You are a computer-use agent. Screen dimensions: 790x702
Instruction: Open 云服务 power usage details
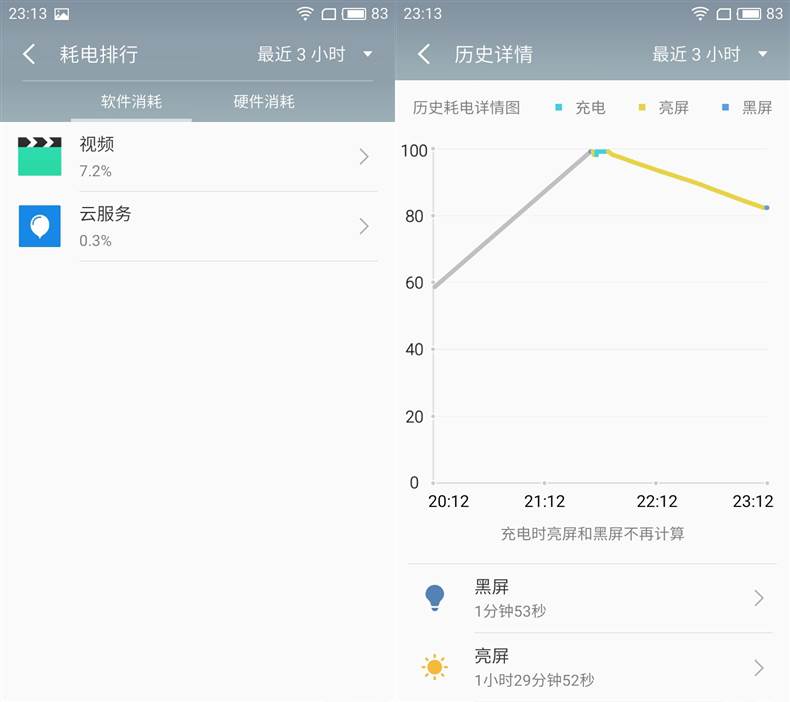tap(198, 226)
